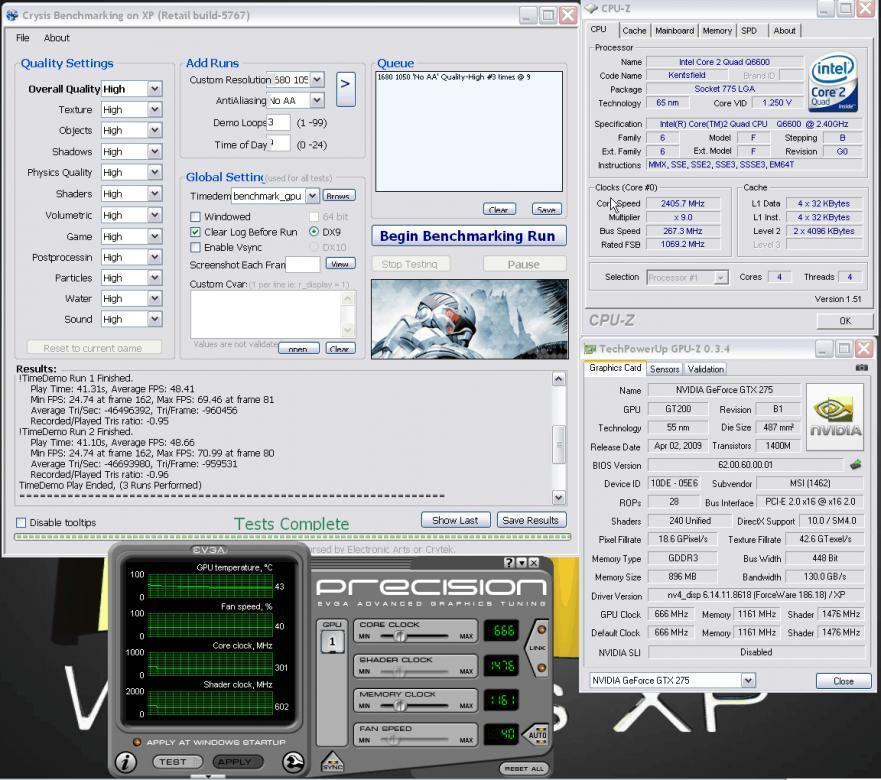
Task: Open GPU-Z graphics card selector dropdown
Action: click(x=748, y=680)
